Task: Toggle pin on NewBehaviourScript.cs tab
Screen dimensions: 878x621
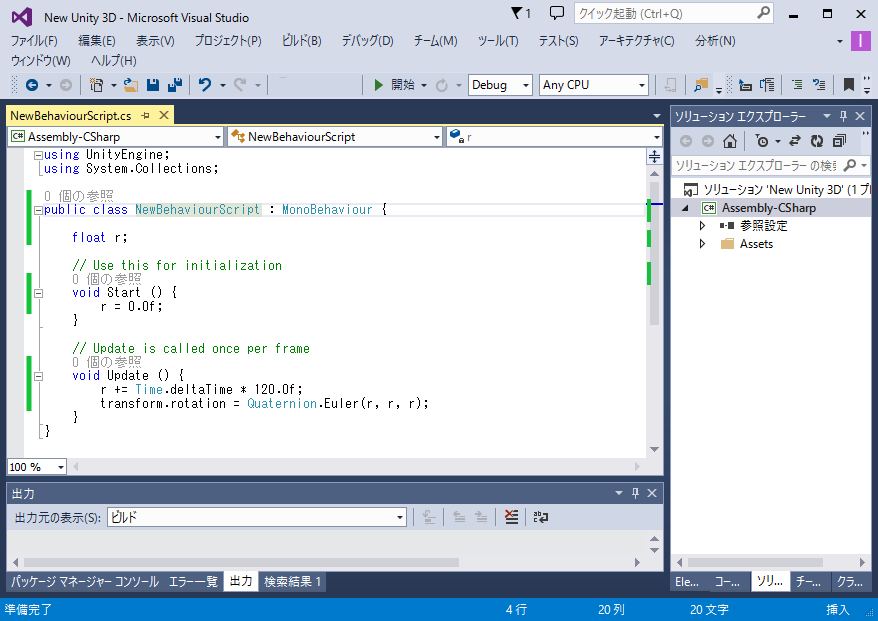Action: tap(146, 116)
